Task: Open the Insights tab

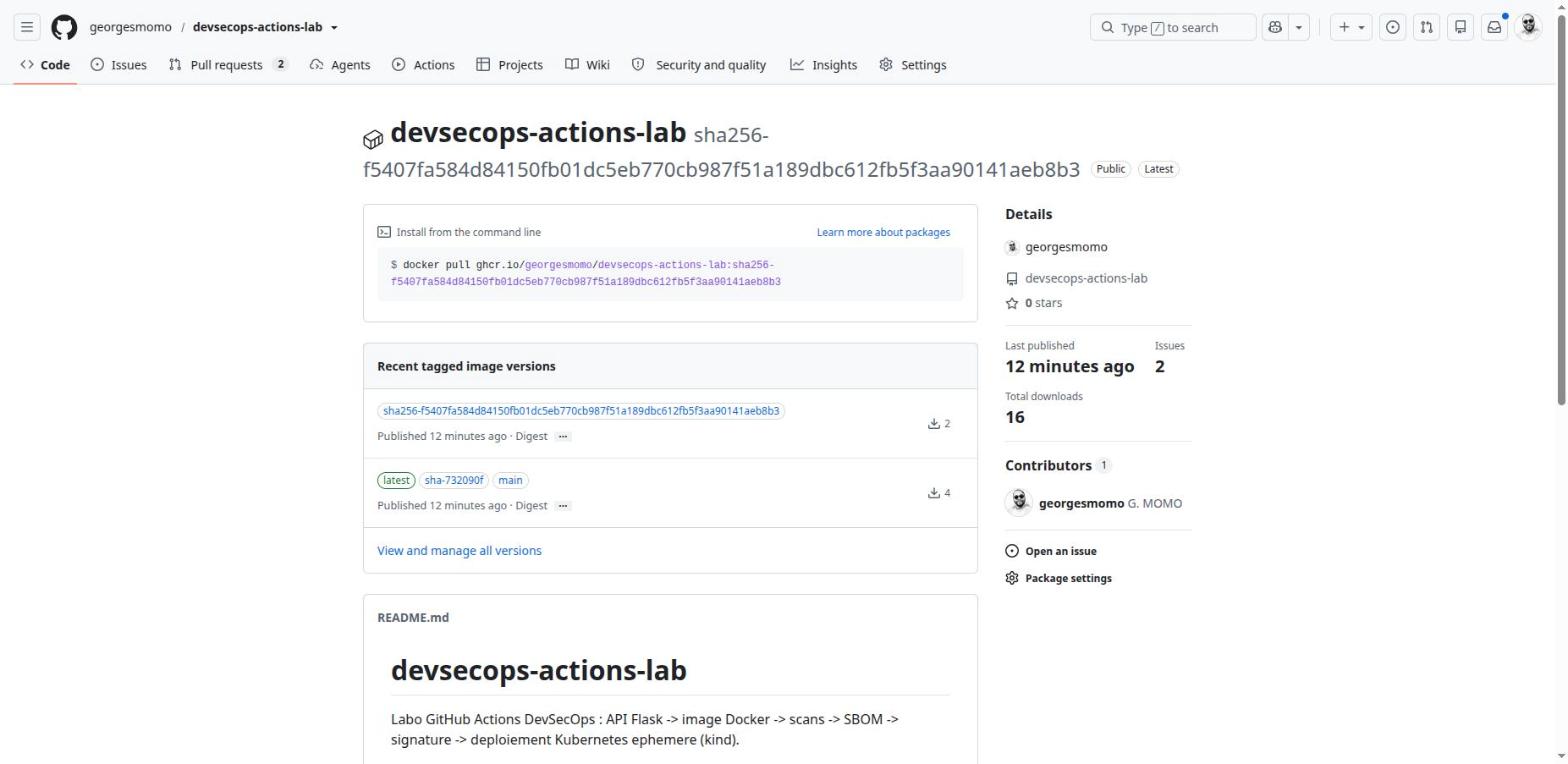Action: click(x=823, y=65)
